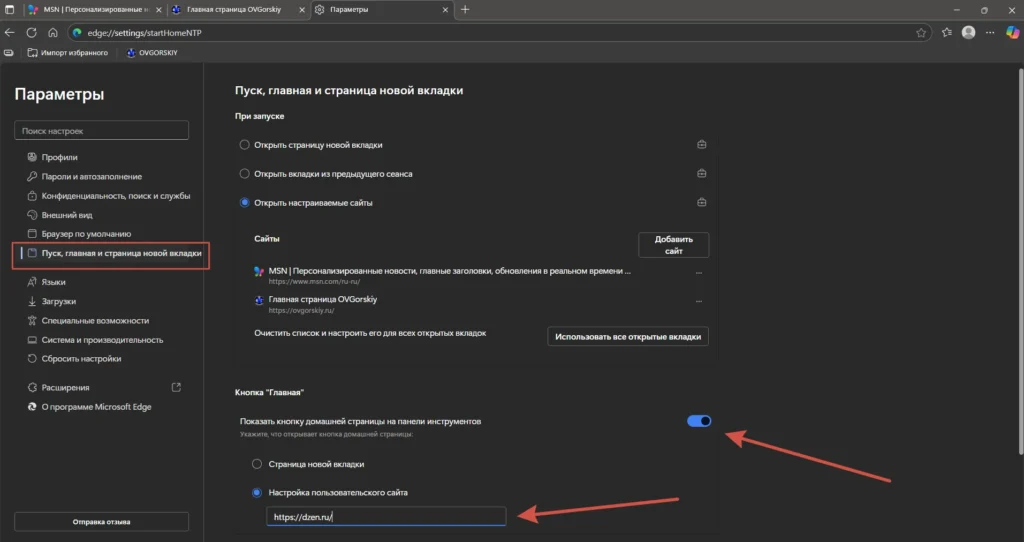Click the external-link icon next to Расширения
This screenshot has height=542, width=1024.
point(176,387)
